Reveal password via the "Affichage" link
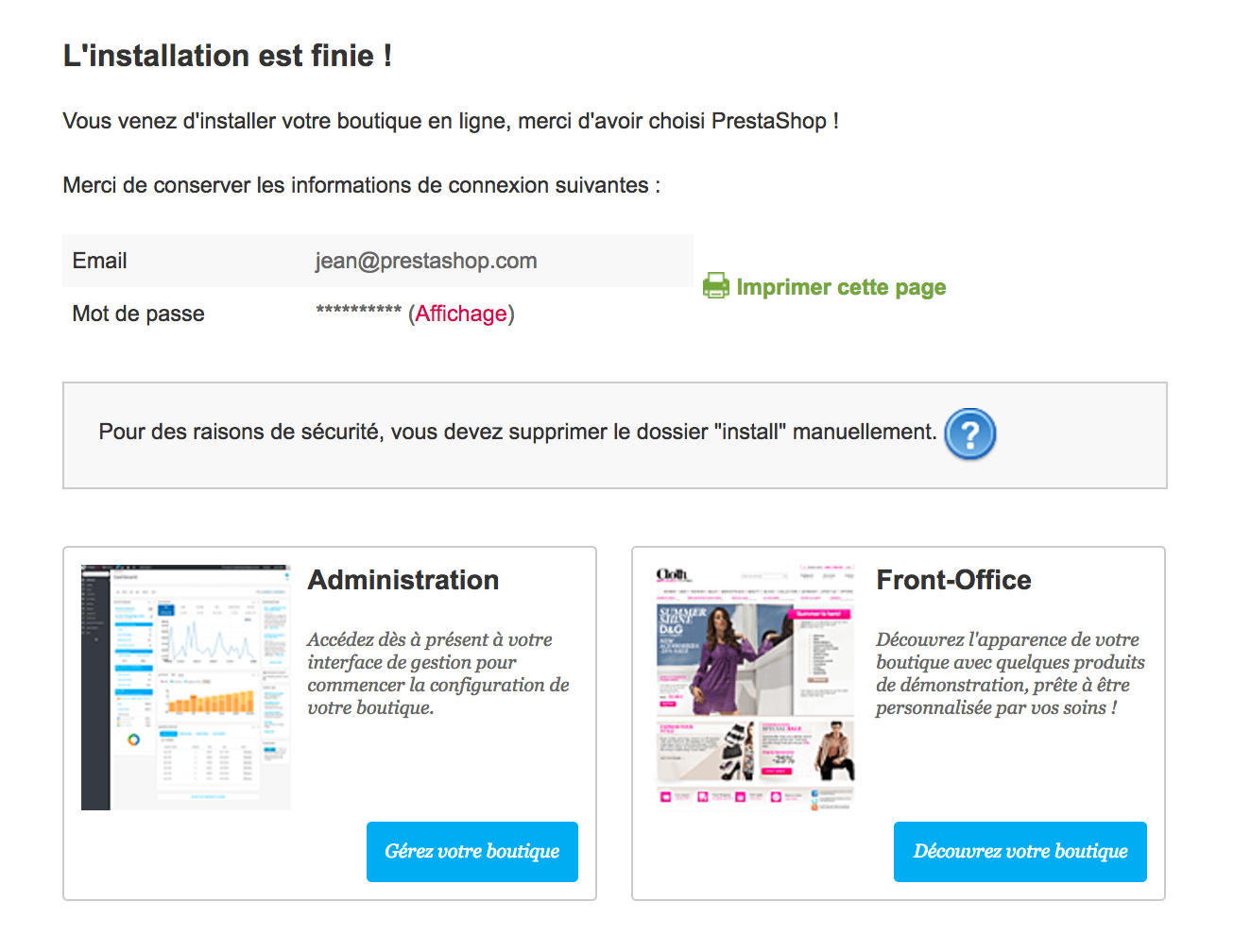Screen dimensions: 1234x952 (x=461, y=314)
